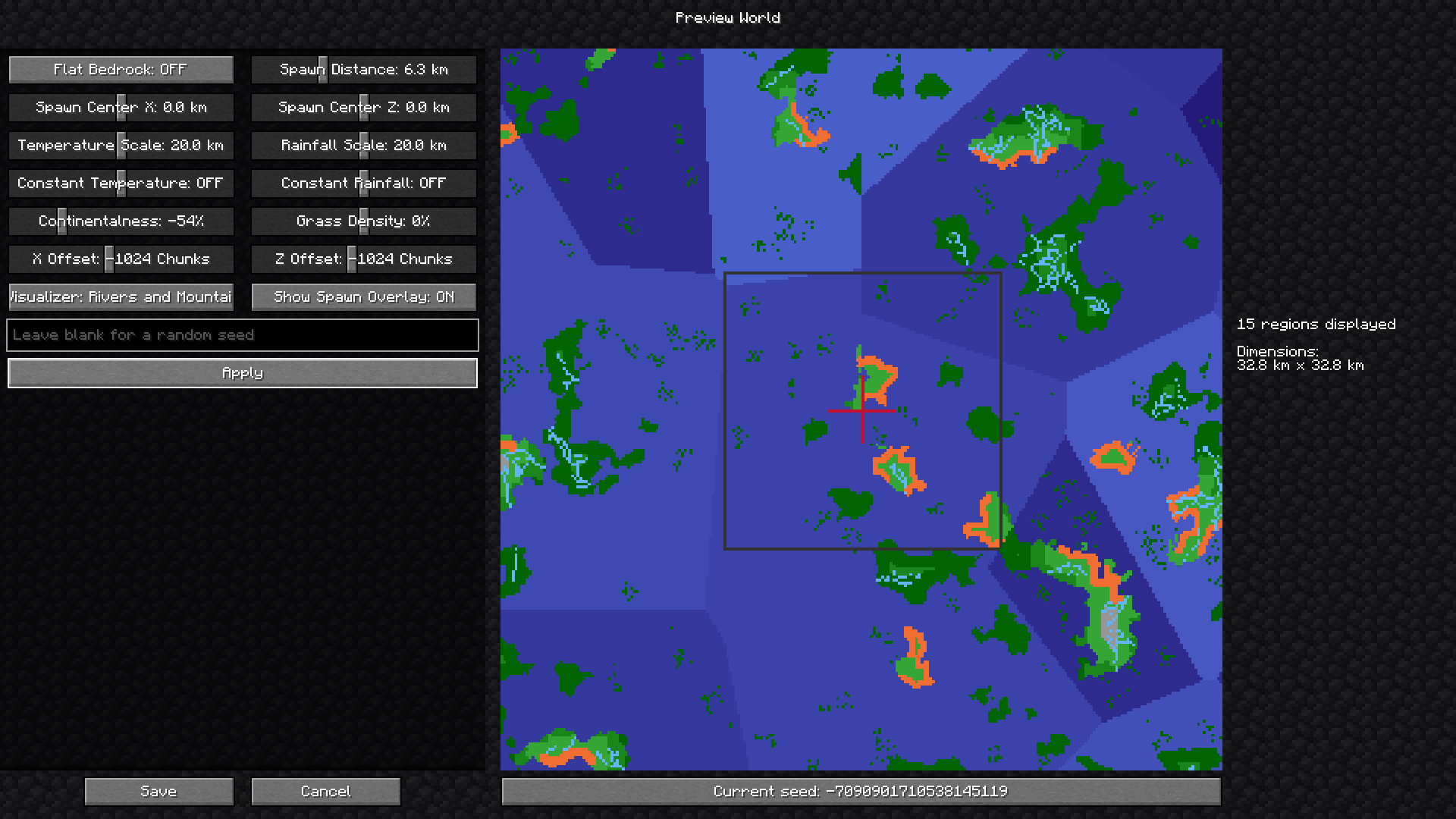1456x819 pixels.
Task: Toggle Flat Bedrock on
Action: click(121, 69)
